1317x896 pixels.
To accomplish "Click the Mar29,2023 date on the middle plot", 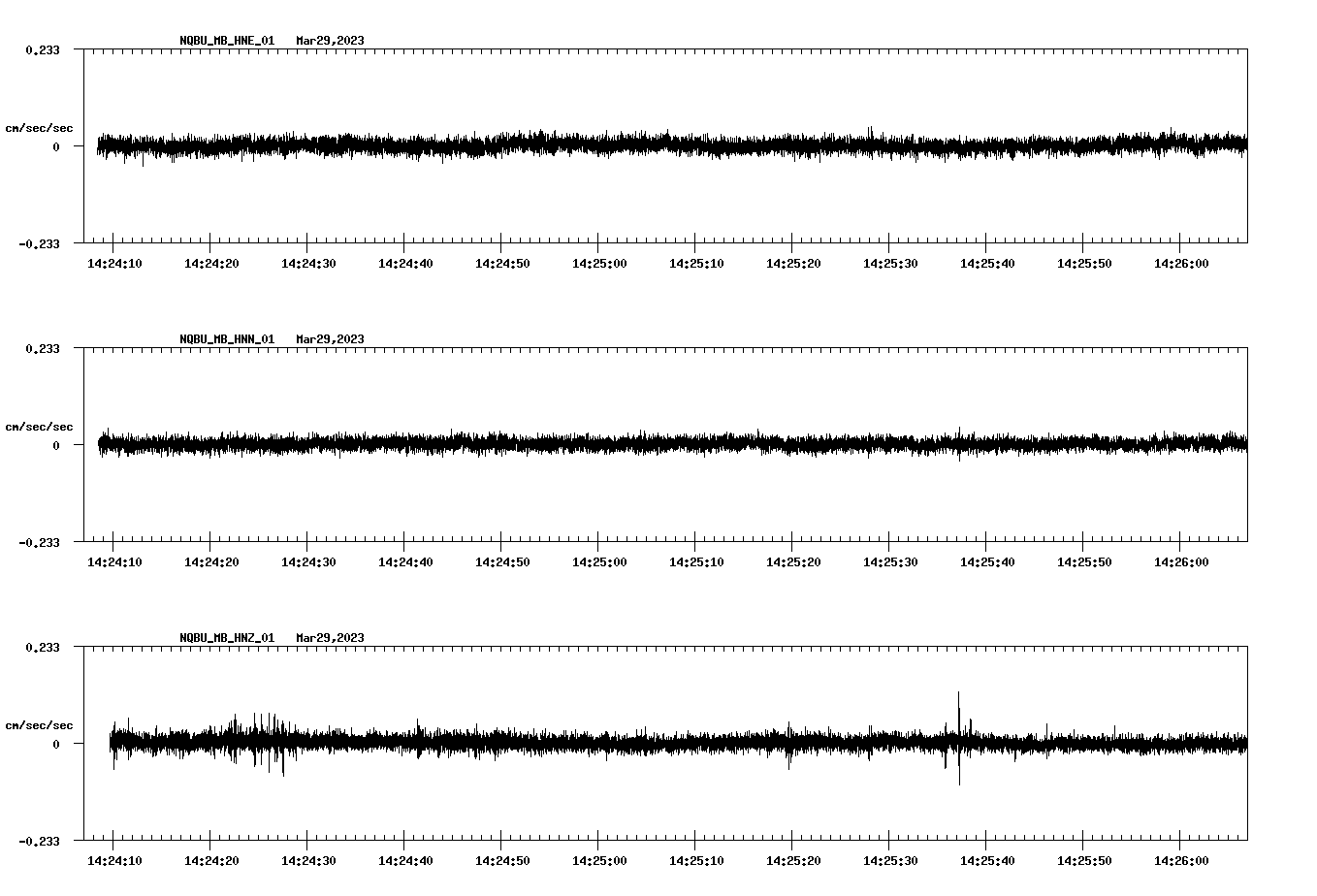I will click(330, 338).
